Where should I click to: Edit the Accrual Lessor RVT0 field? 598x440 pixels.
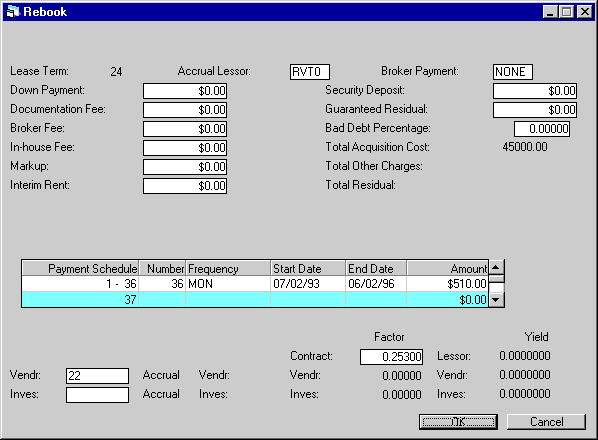point(310,72)
